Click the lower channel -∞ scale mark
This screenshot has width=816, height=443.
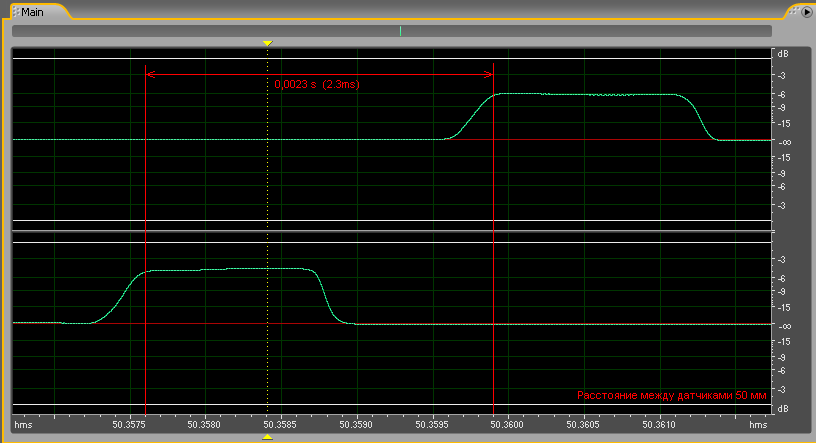click(x=785, y=326)
